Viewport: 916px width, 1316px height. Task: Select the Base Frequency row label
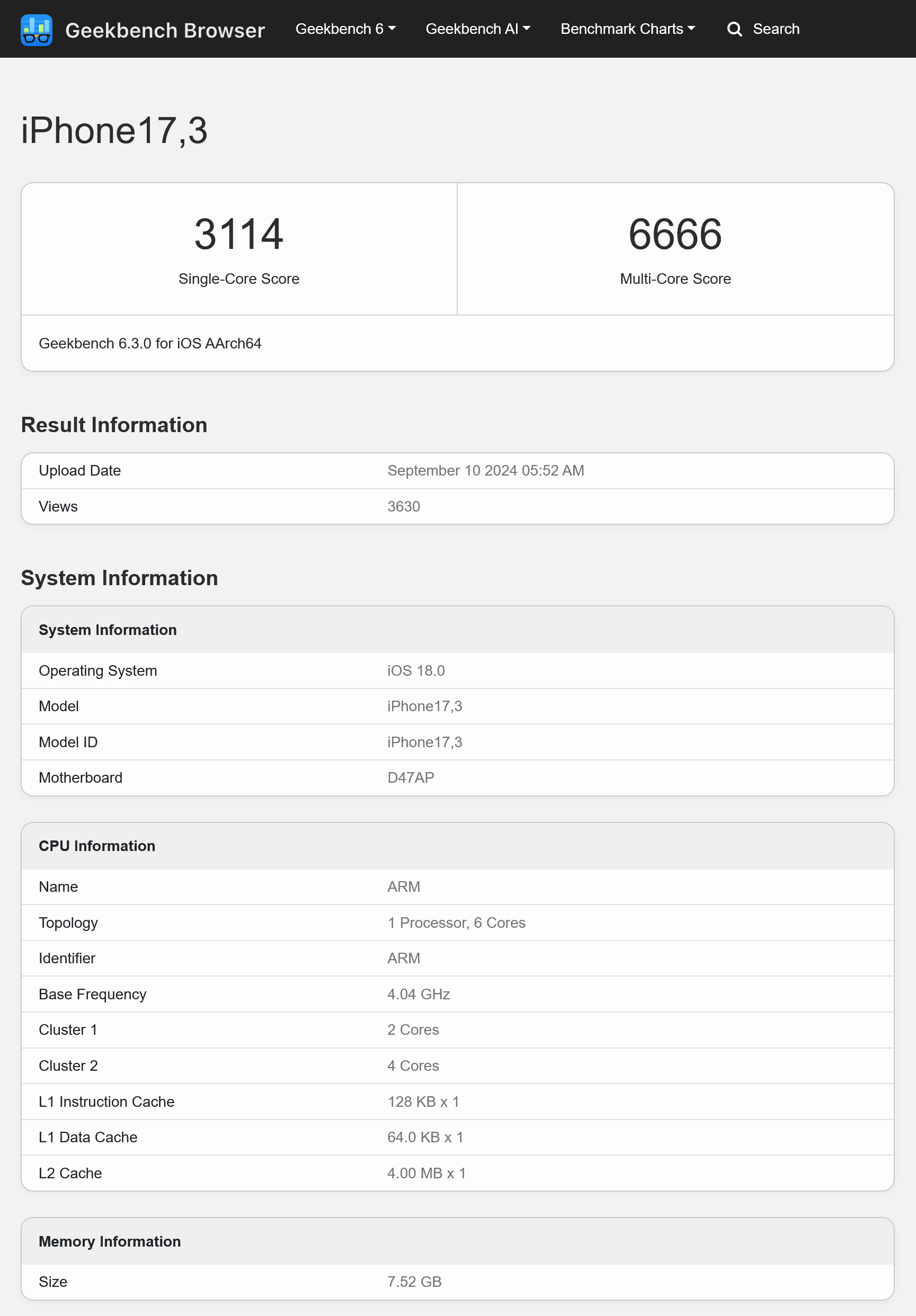[92, 995]
